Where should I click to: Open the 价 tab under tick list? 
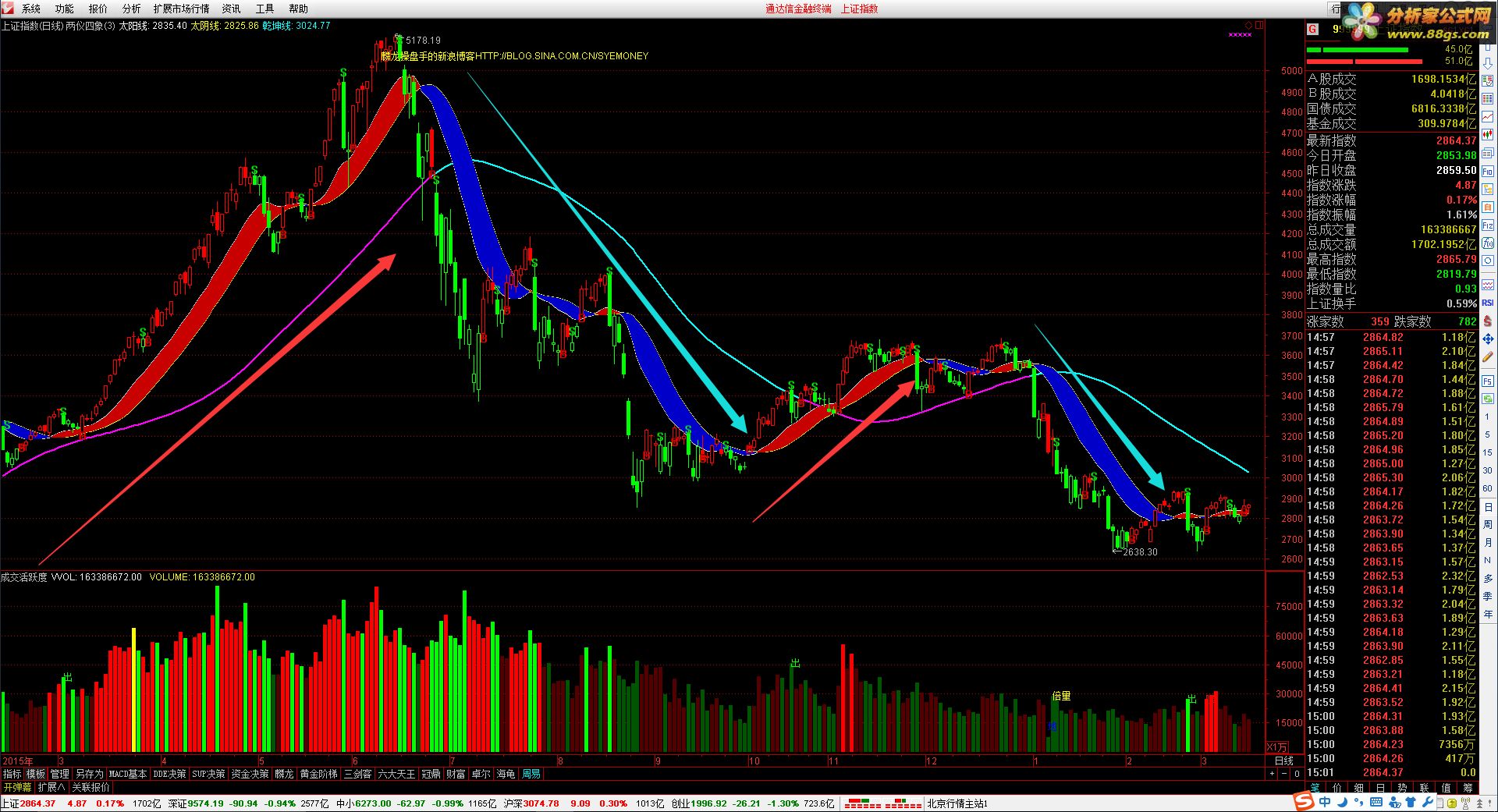1337,788
